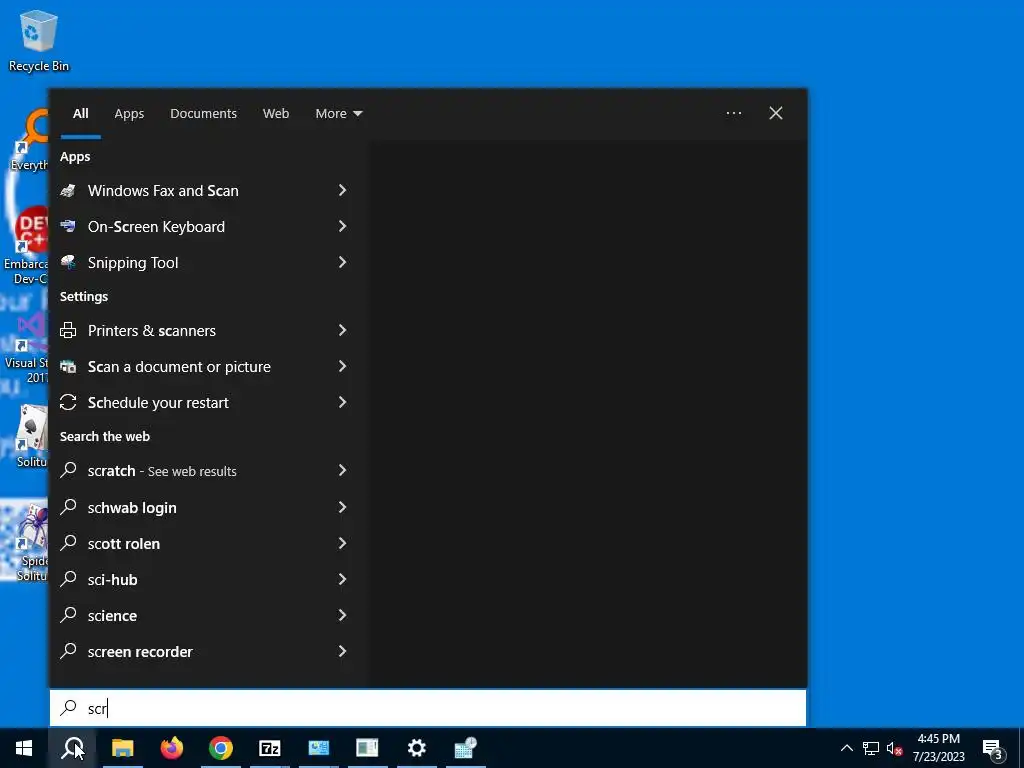Click the Scan a document icon

[68, 366]
